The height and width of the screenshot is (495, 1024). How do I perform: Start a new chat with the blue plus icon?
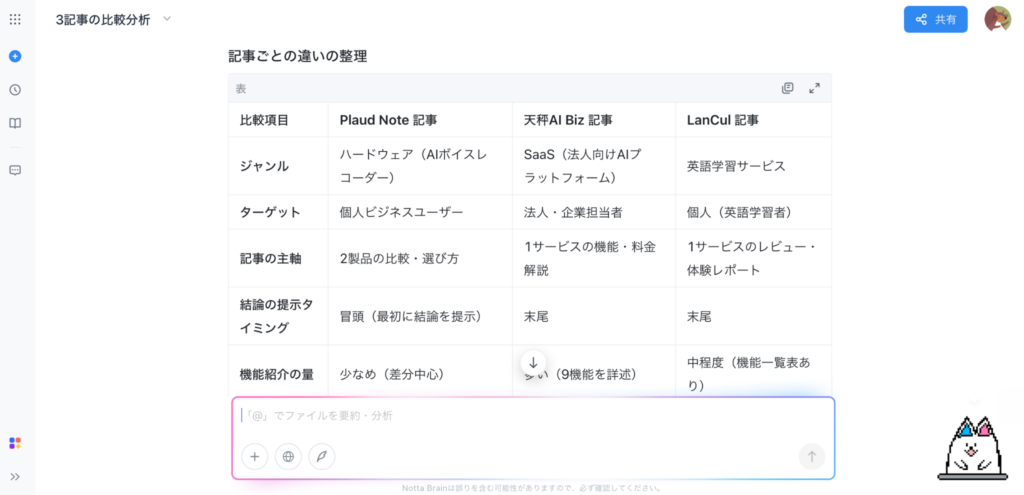(15, 56)
